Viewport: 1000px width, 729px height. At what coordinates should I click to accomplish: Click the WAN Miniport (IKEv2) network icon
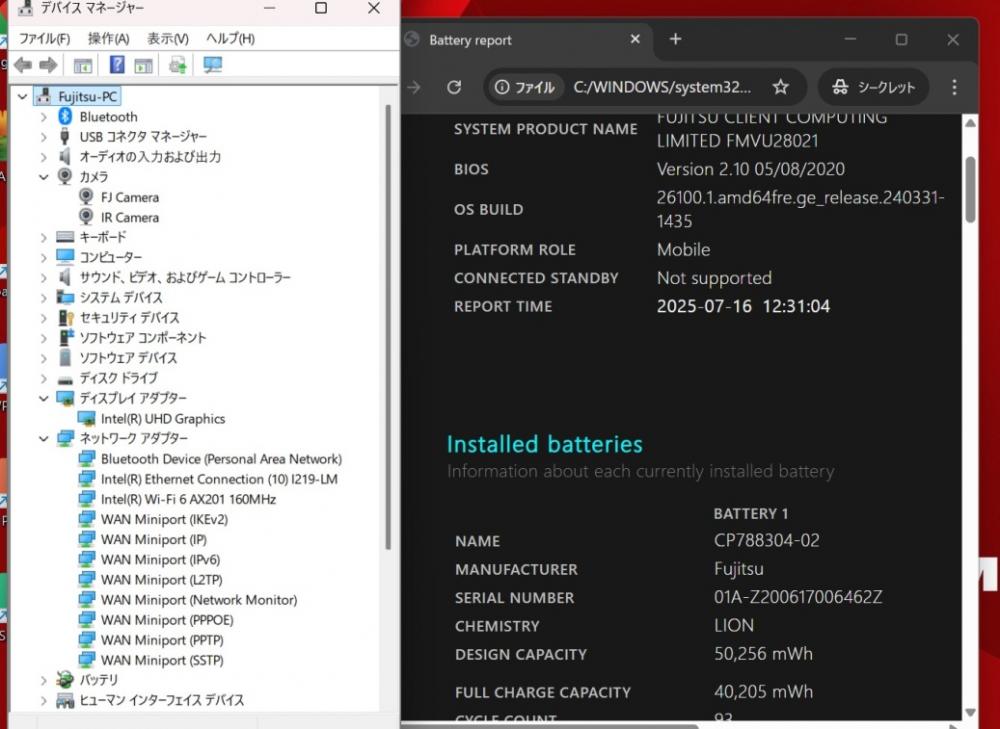coord(86,519)
